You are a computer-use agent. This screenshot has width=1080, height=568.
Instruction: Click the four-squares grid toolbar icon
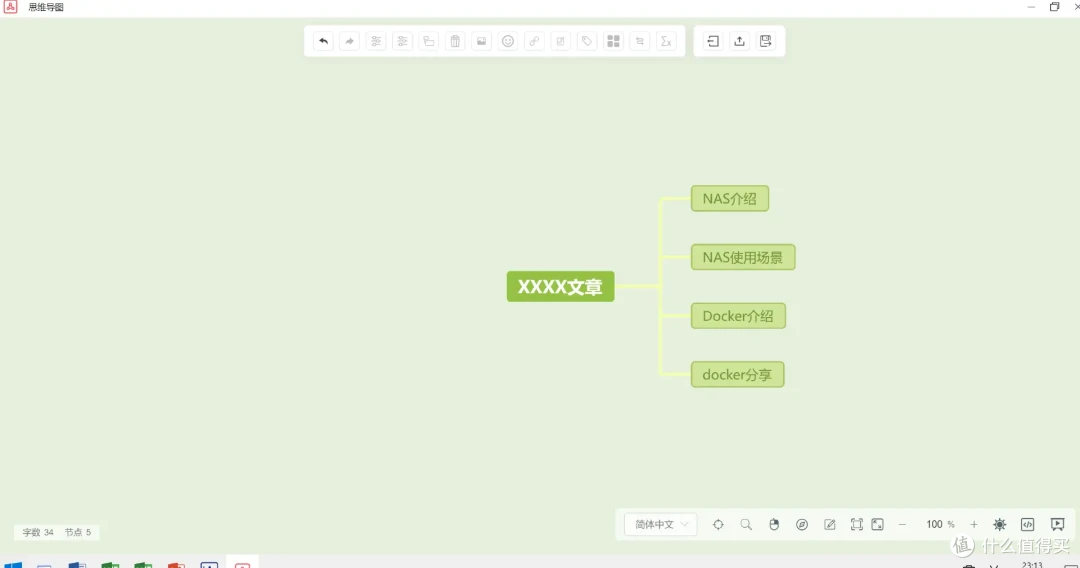(x=613, y=41)
